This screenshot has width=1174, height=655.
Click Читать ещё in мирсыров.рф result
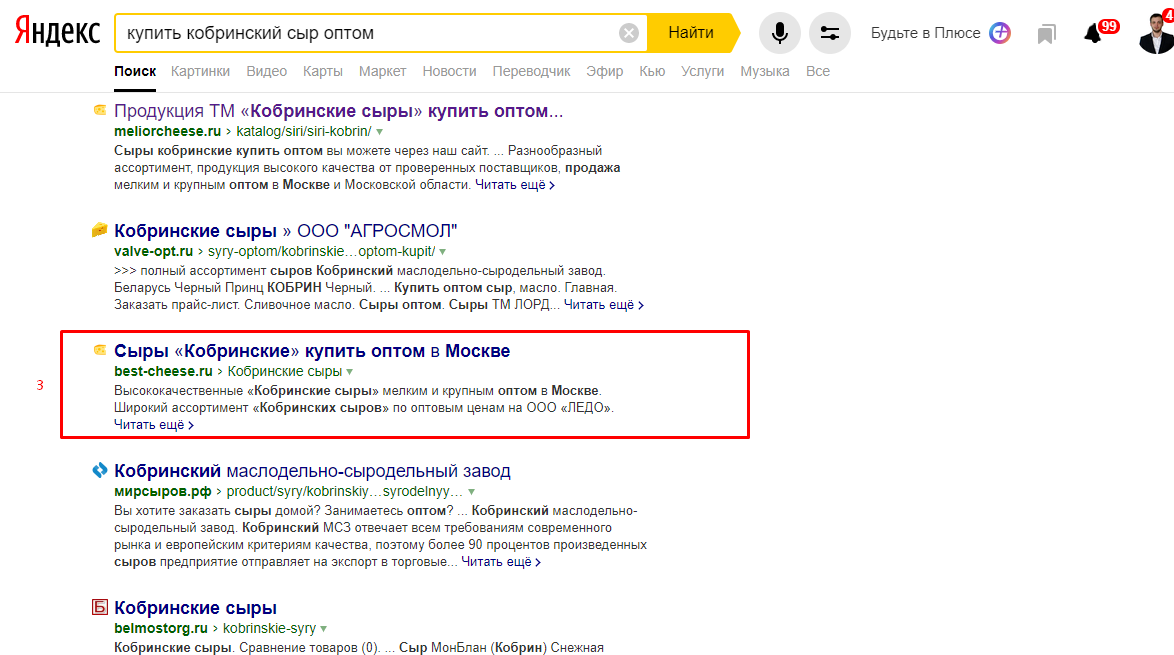tap(501, 561)
